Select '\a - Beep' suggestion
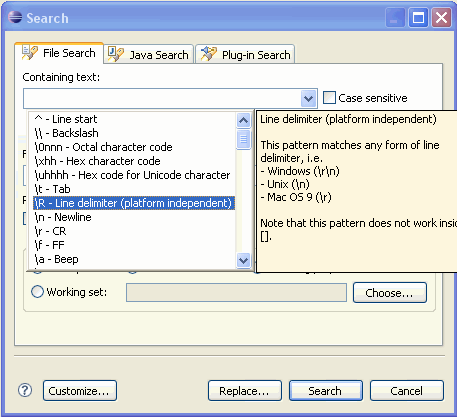Screen dimensions: 457x417 click(x=134, y=259)
